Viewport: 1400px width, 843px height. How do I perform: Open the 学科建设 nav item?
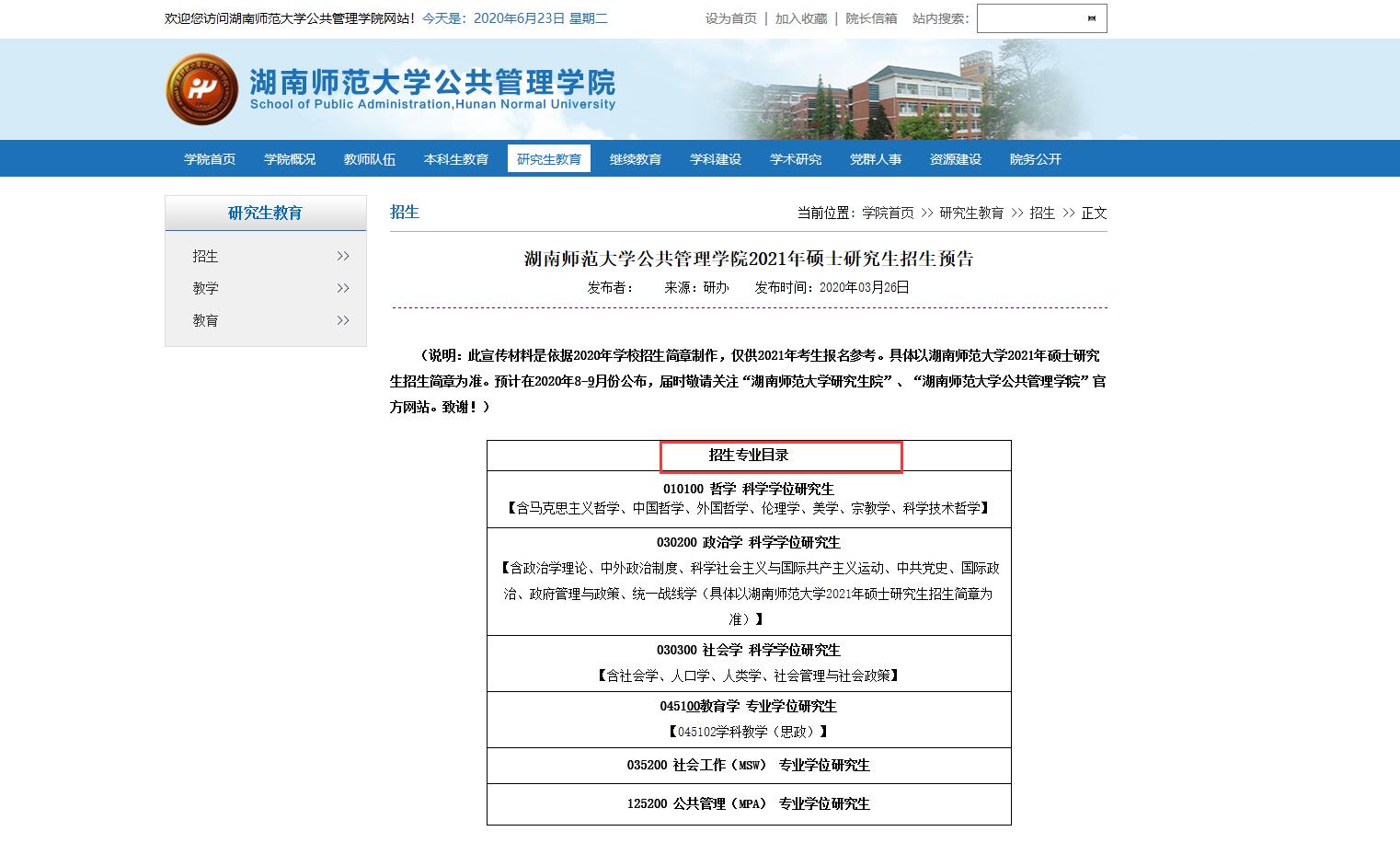(716, 159)
